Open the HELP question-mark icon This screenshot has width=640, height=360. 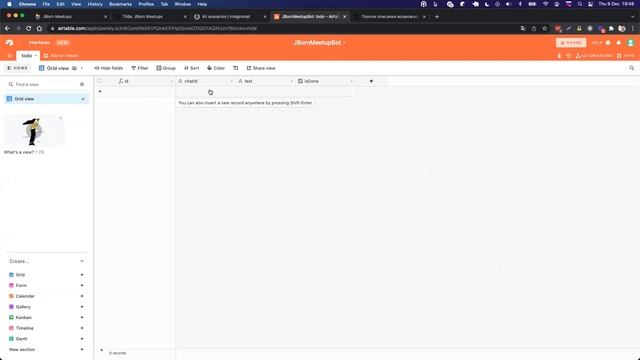608,42
